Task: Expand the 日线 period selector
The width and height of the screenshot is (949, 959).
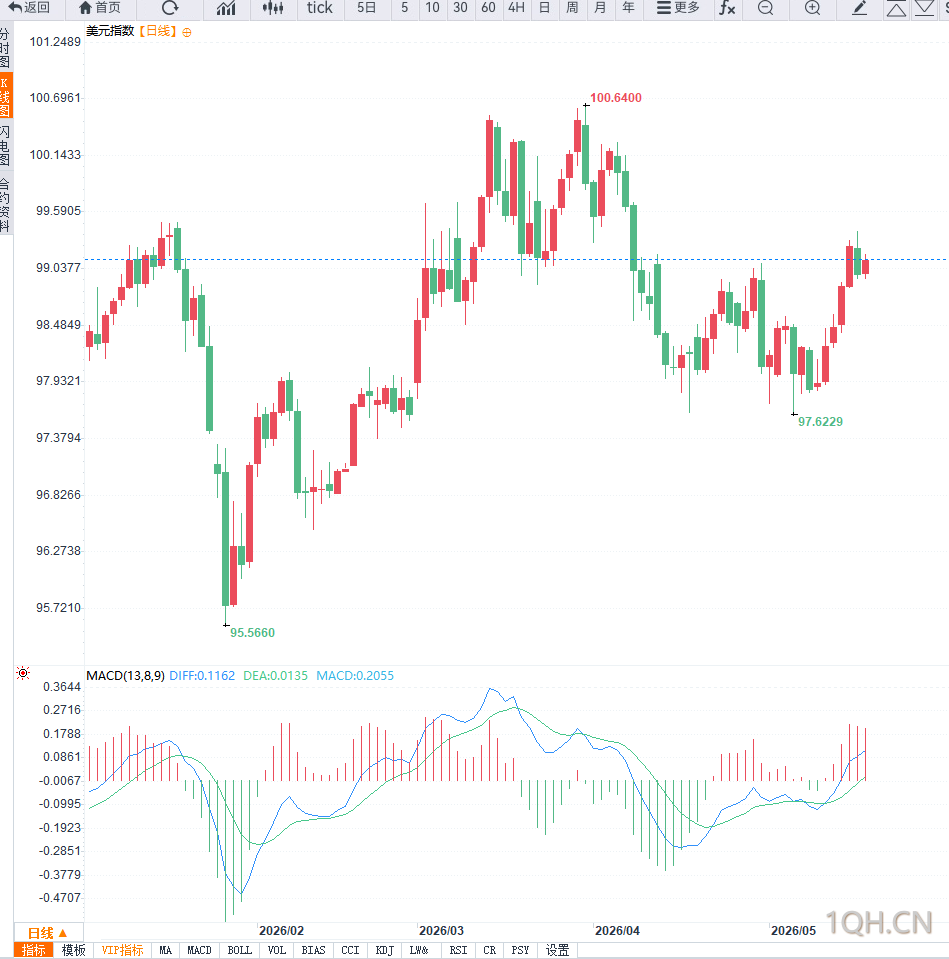Action: point(48,933)
